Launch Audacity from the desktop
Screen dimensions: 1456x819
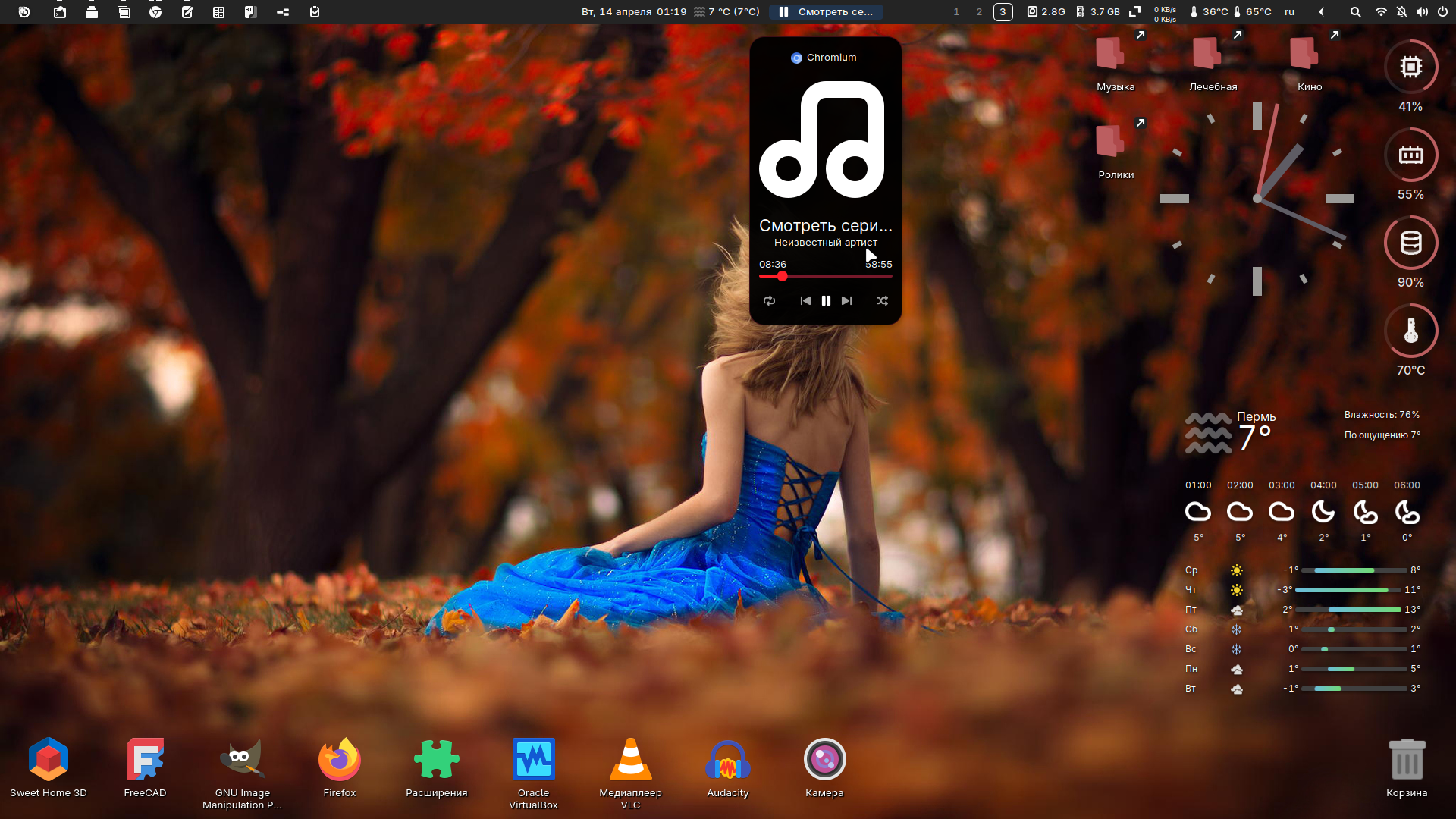(x=727, y=760)
